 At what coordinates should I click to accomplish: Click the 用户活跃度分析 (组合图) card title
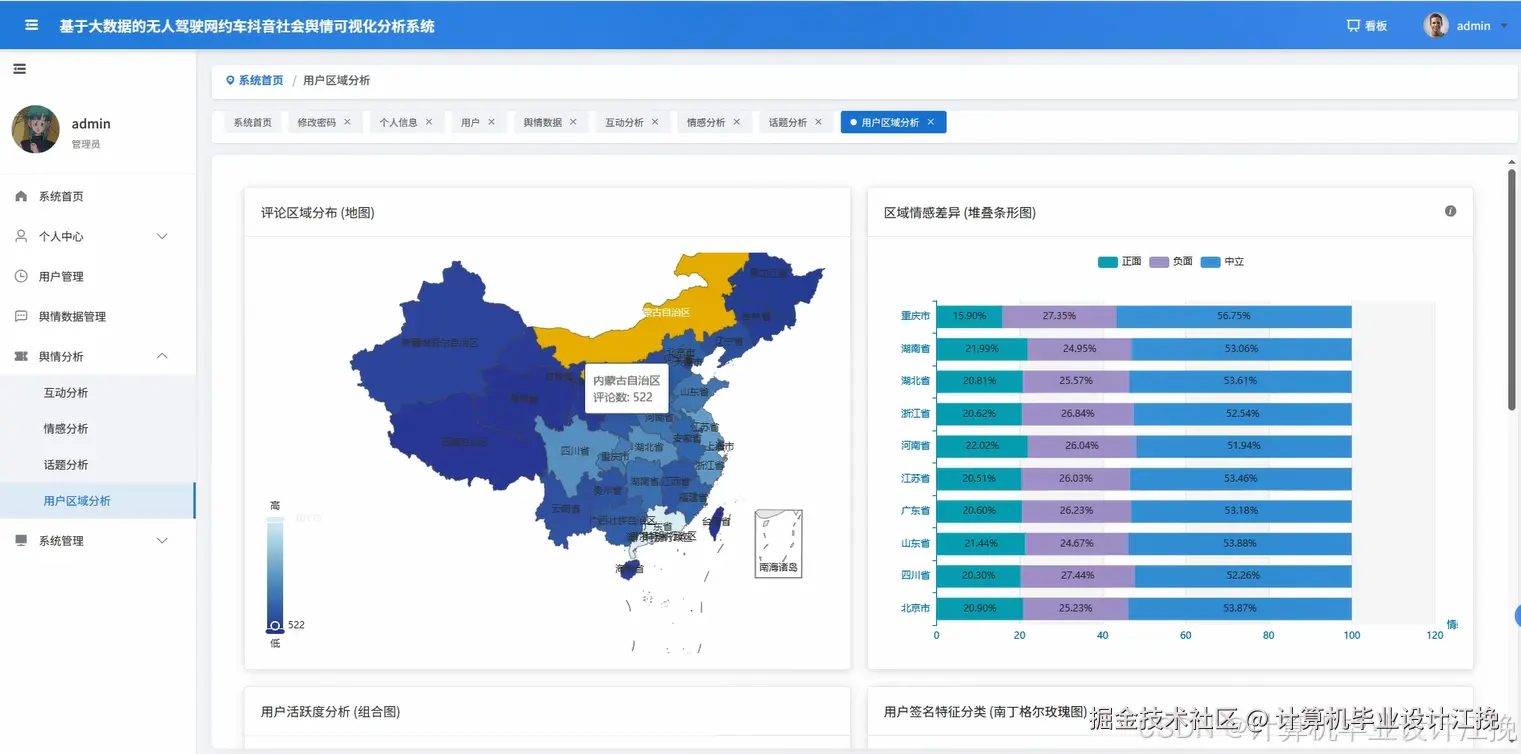331,712
